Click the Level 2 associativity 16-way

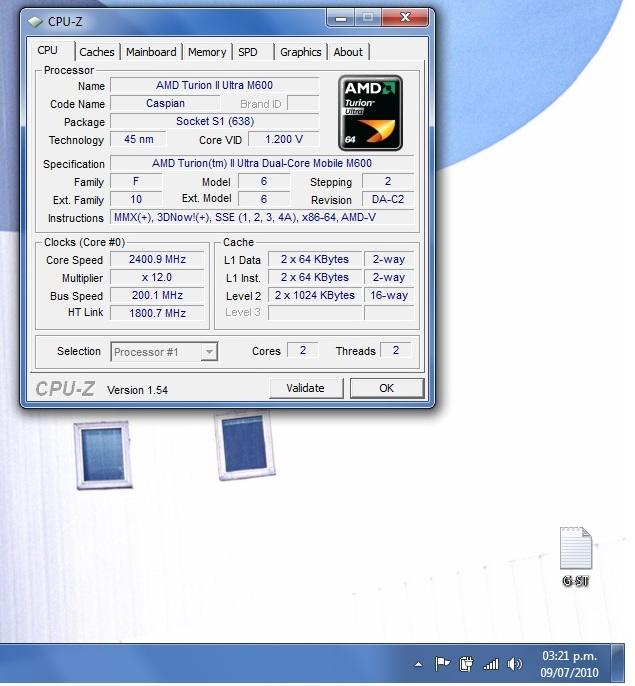[389, 295]
